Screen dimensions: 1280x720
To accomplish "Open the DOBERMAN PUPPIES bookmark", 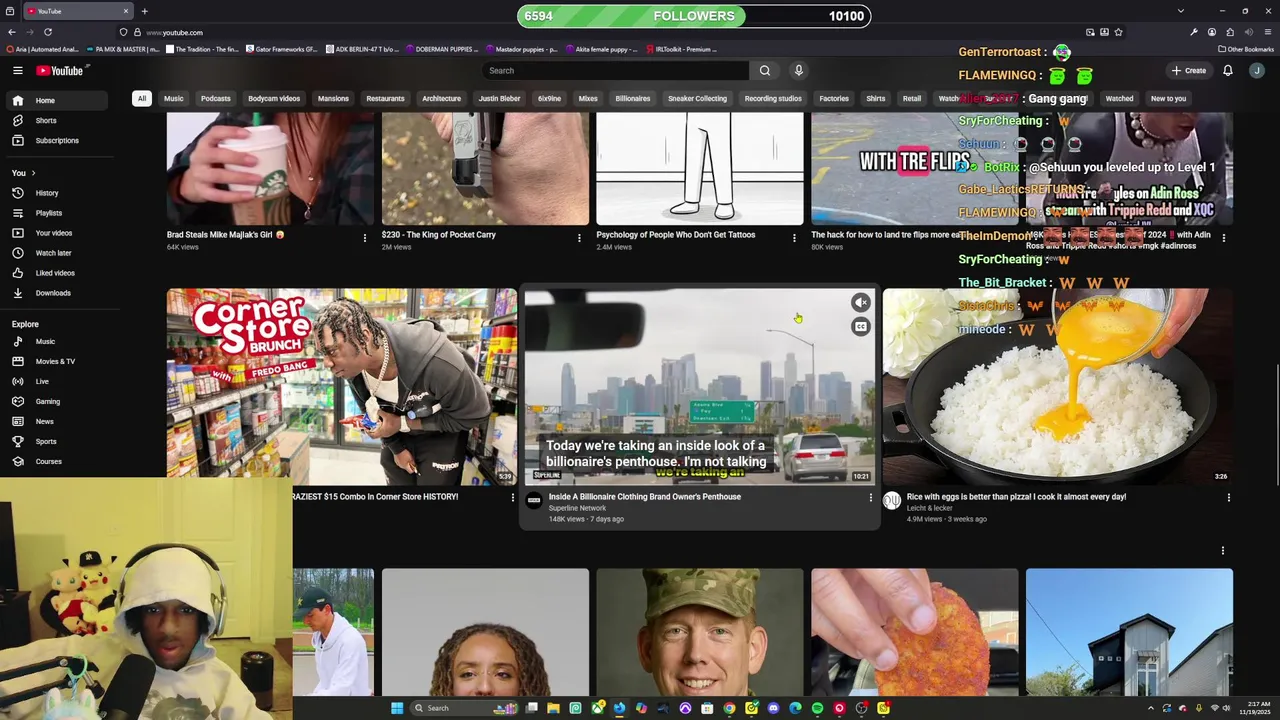I will click(x=441, y=49).
